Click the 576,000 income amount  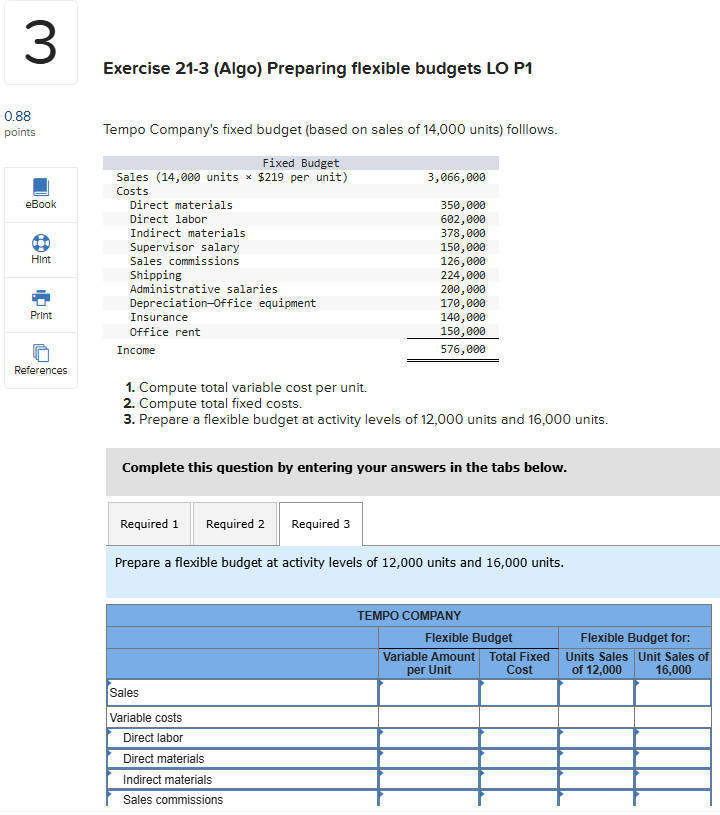click(x=463, y=349)
